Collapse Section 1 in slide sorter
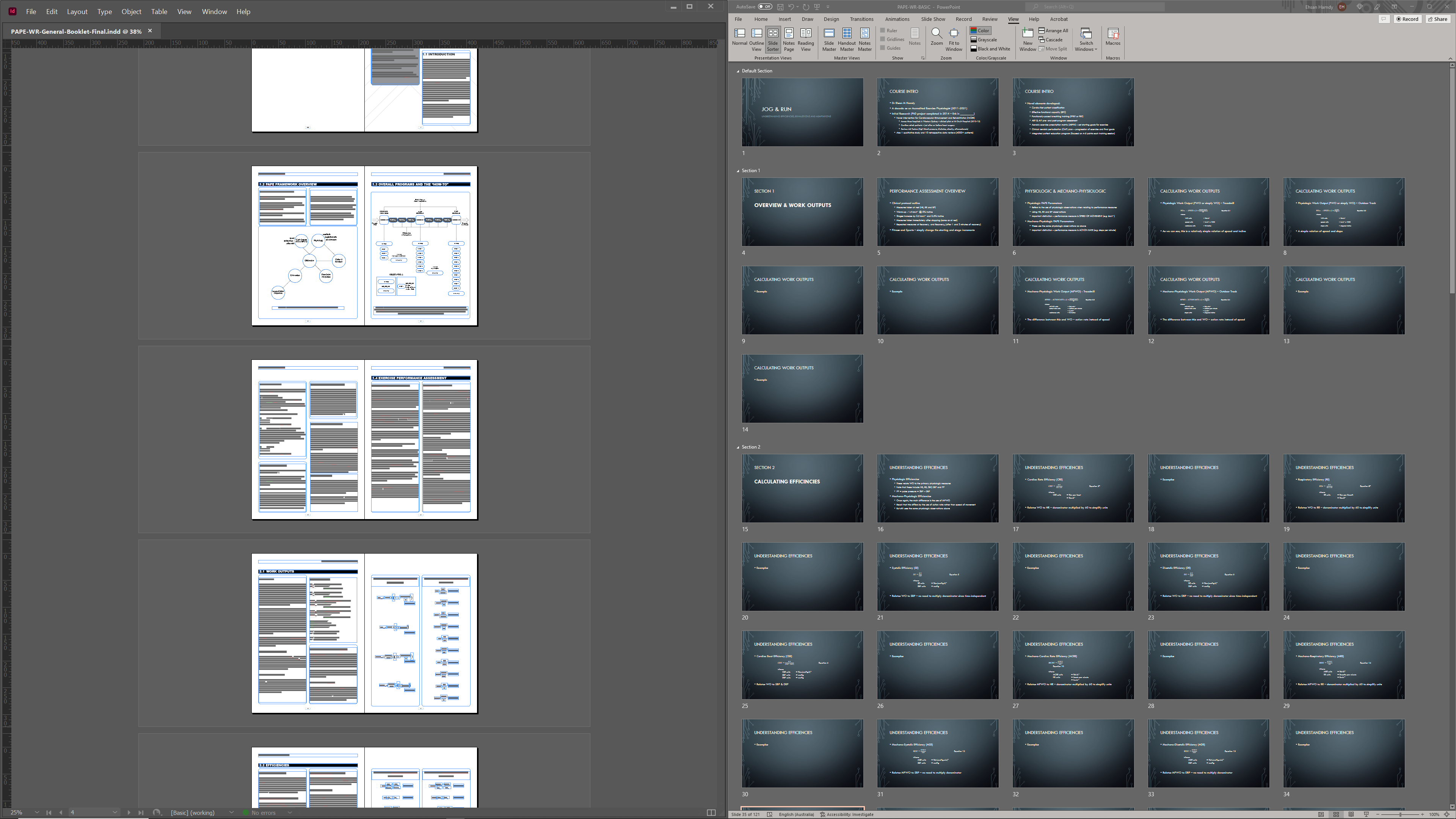This screenshot has width=1456, height=819. pyautogui.click(x=738, y=171)
